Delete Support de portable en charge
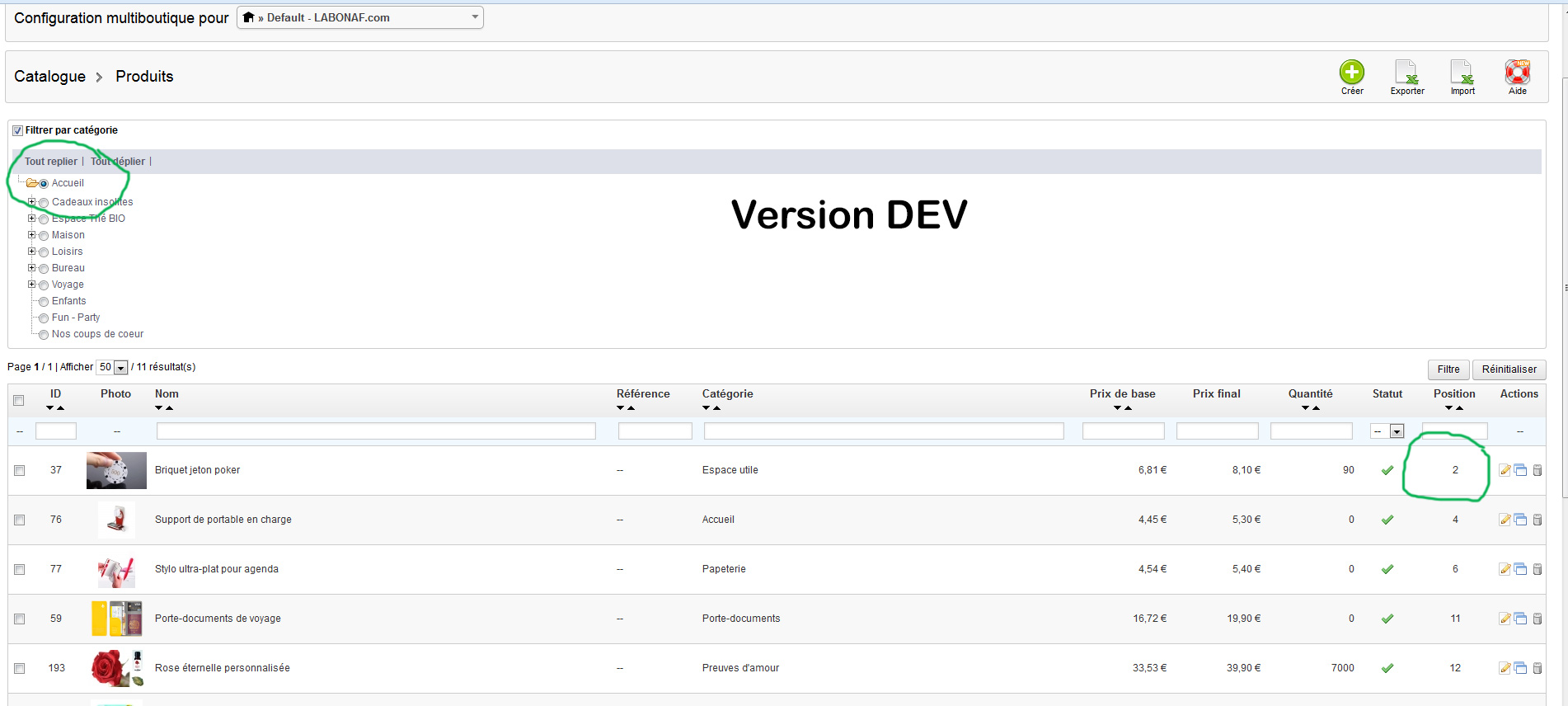The height and width of the screenshot is (706, 1568). pos(1537,520)
